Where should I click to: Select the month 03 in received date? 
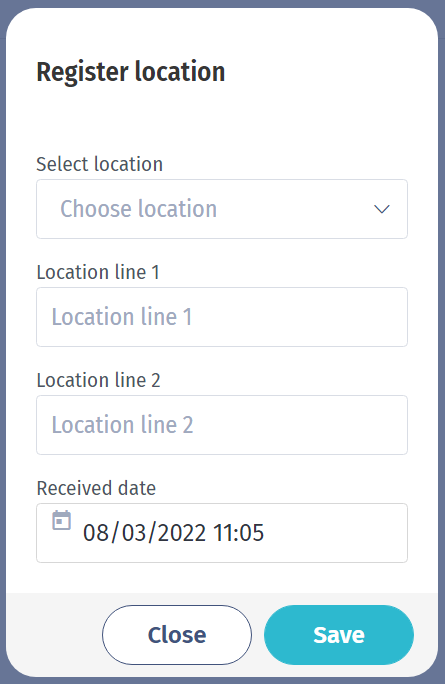point(134,533)
